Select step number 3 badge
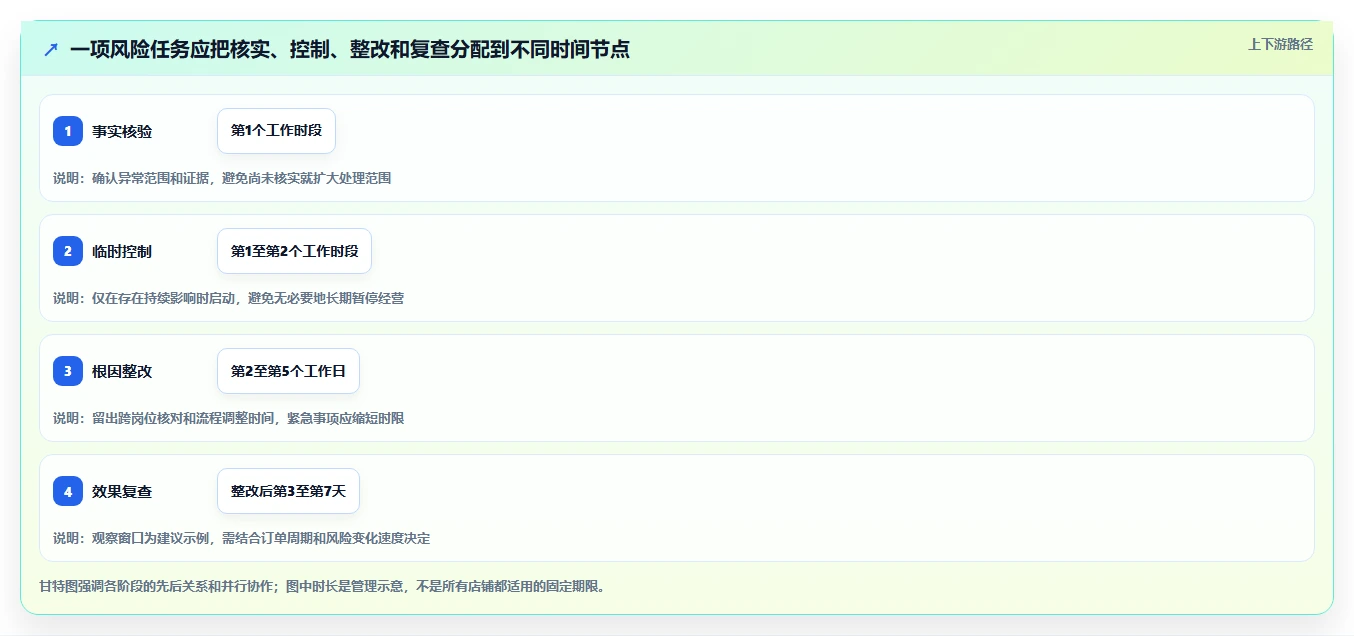The height and width of the screenshot is (636, 1354). (68, 371)
